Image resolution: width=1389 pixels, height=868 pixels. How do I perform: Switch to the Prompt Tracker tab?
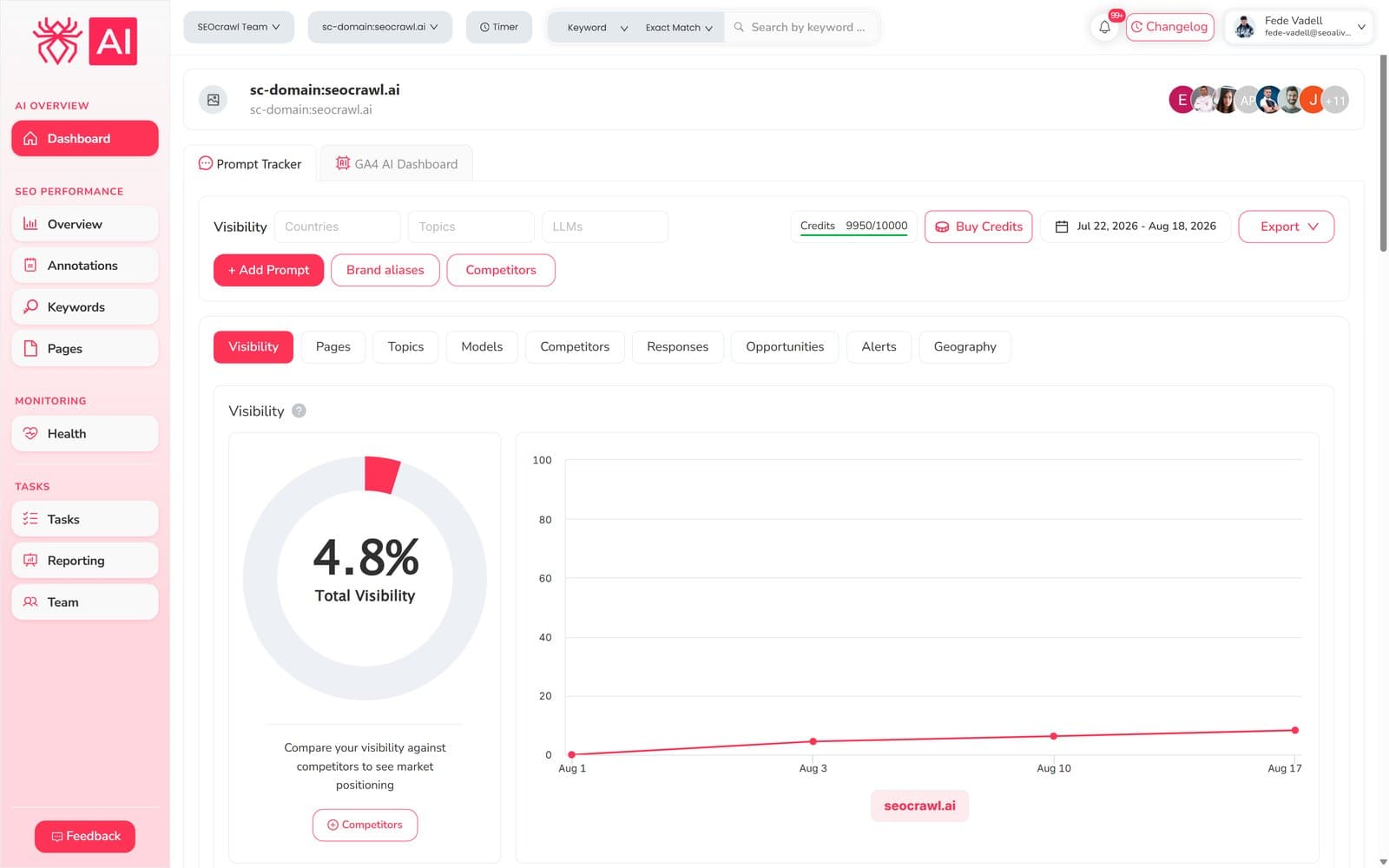[250, 163]
